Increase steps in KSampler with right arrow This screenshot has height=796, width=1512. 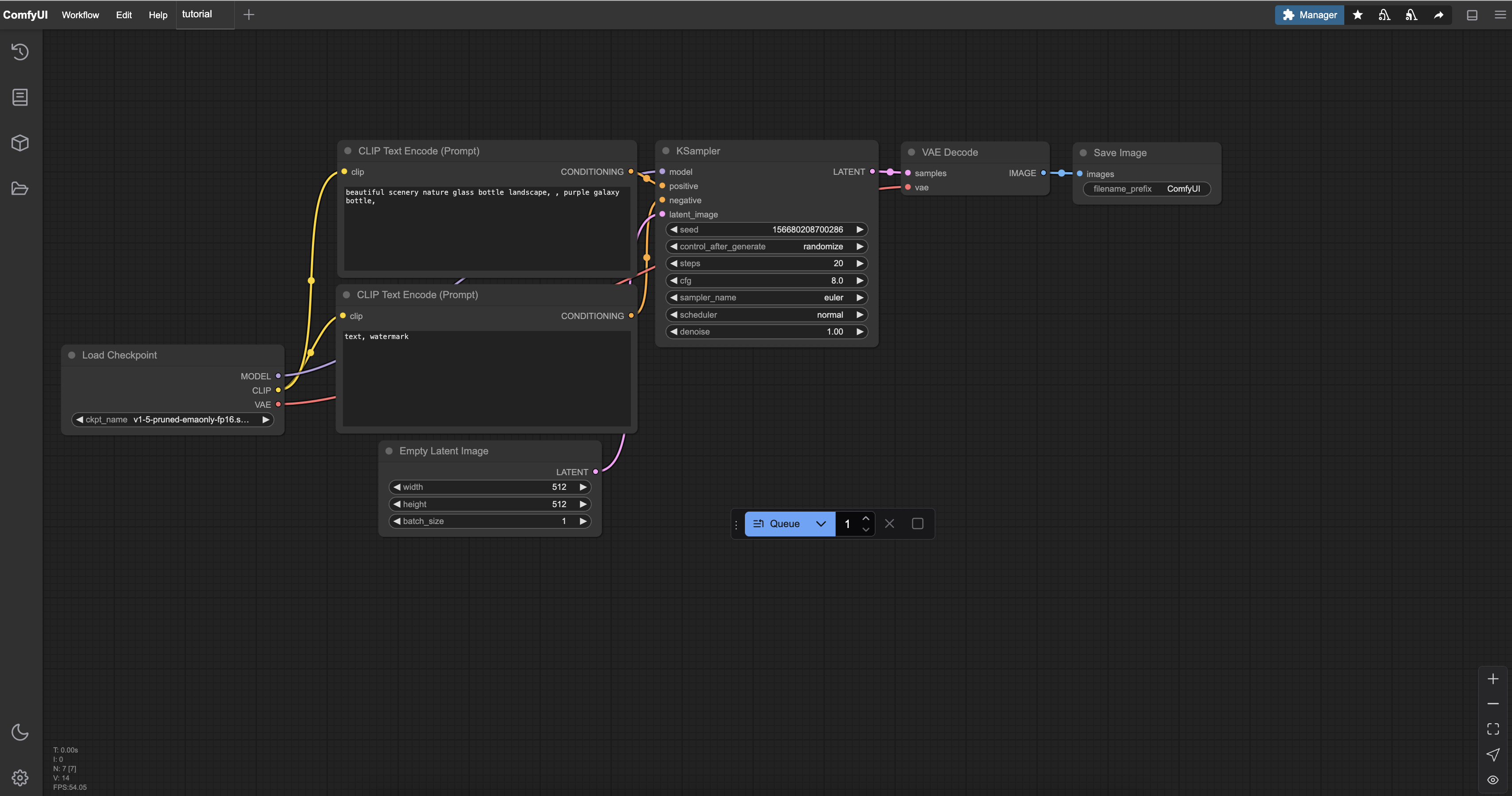(859, 263)
